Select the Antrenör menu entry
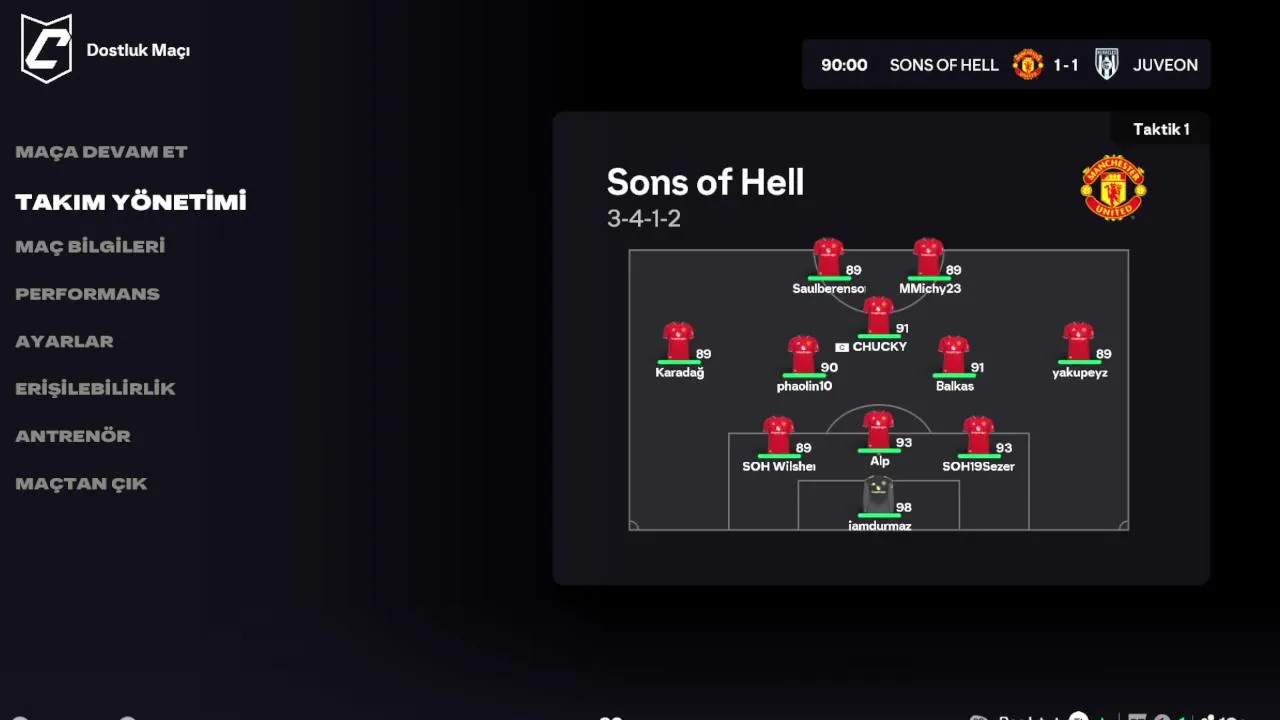1280x720 pixels. coord(73,436)
